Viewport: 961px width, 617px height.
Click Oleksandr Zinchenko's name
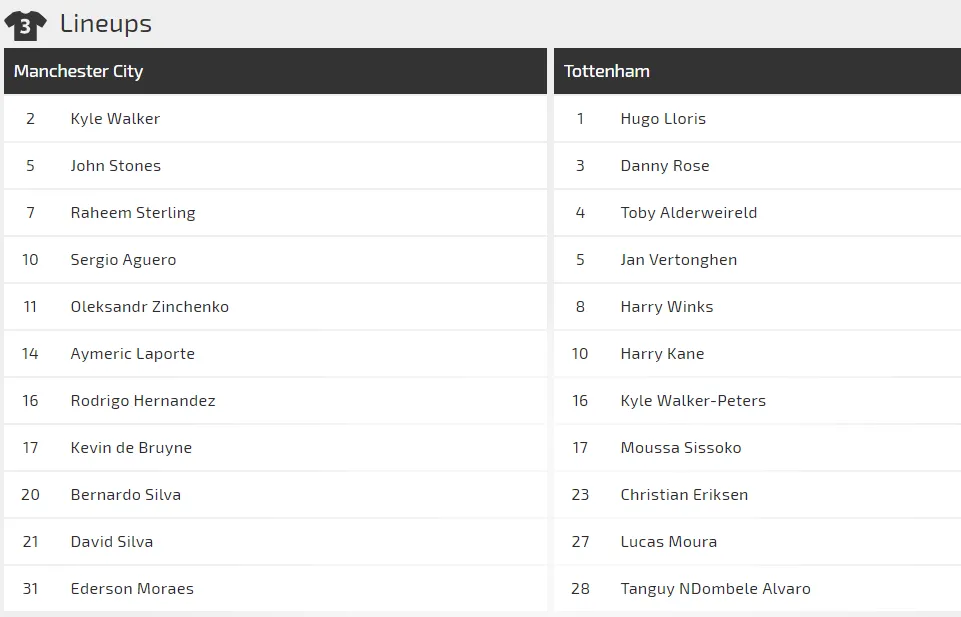tap(149, 307)
